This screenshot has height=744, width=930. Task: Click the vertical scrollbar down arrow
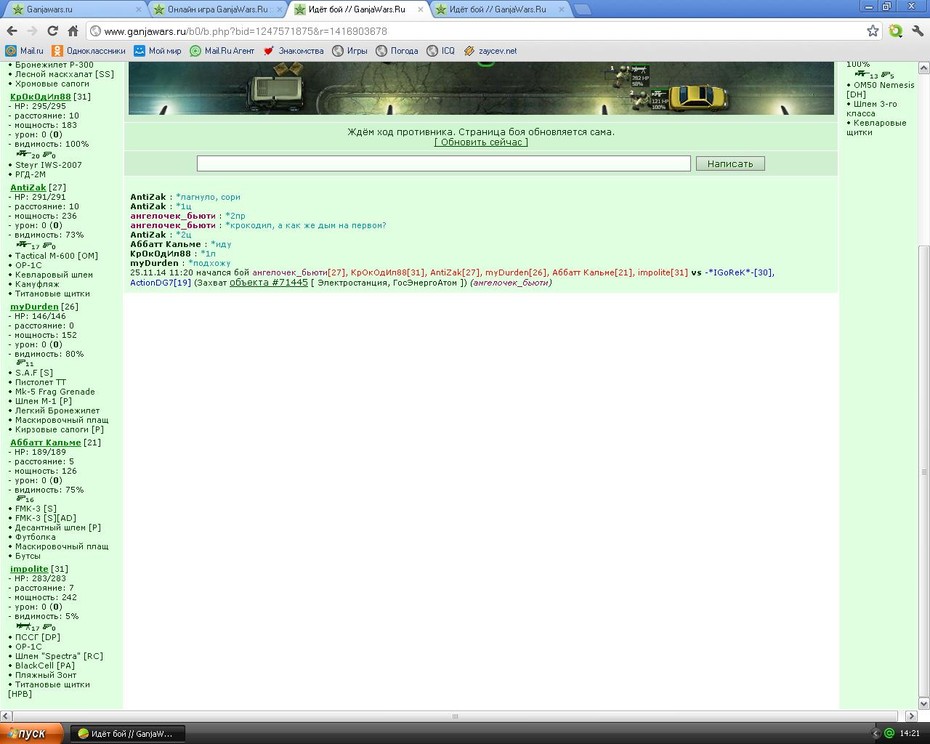tap(923, 704)
